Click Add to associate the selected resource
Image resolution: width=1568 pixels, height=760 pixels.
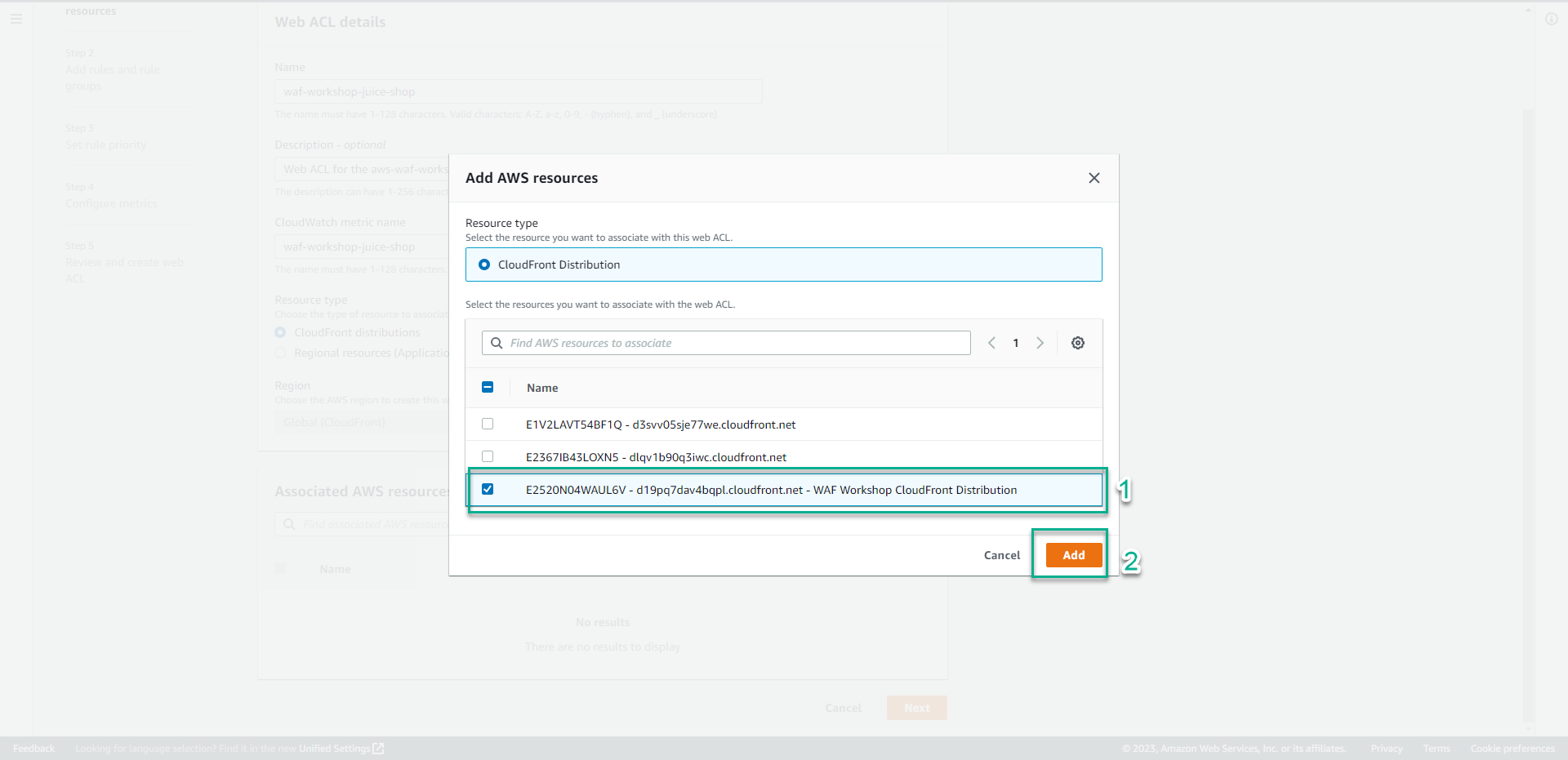coord(1073,554)
